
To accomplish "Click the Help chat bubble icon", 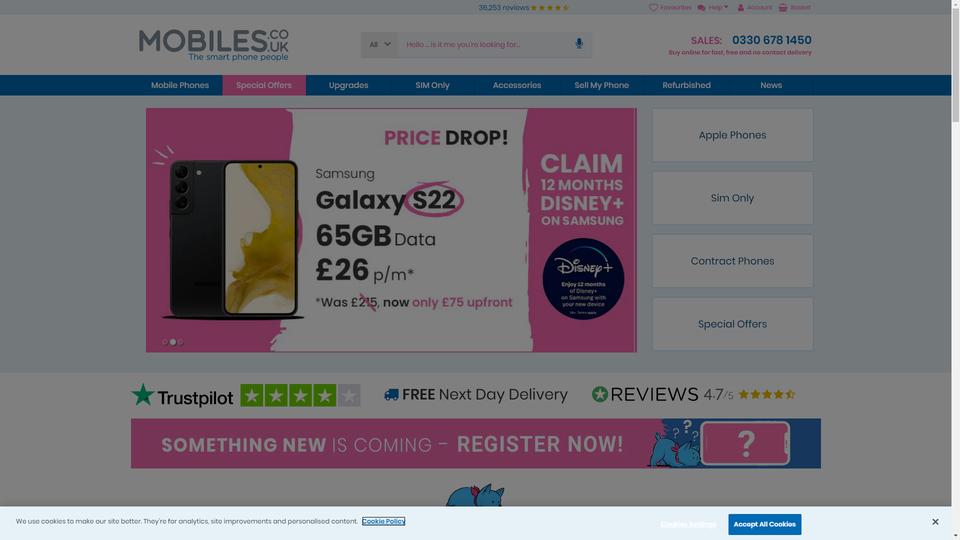I will point(702,7).
